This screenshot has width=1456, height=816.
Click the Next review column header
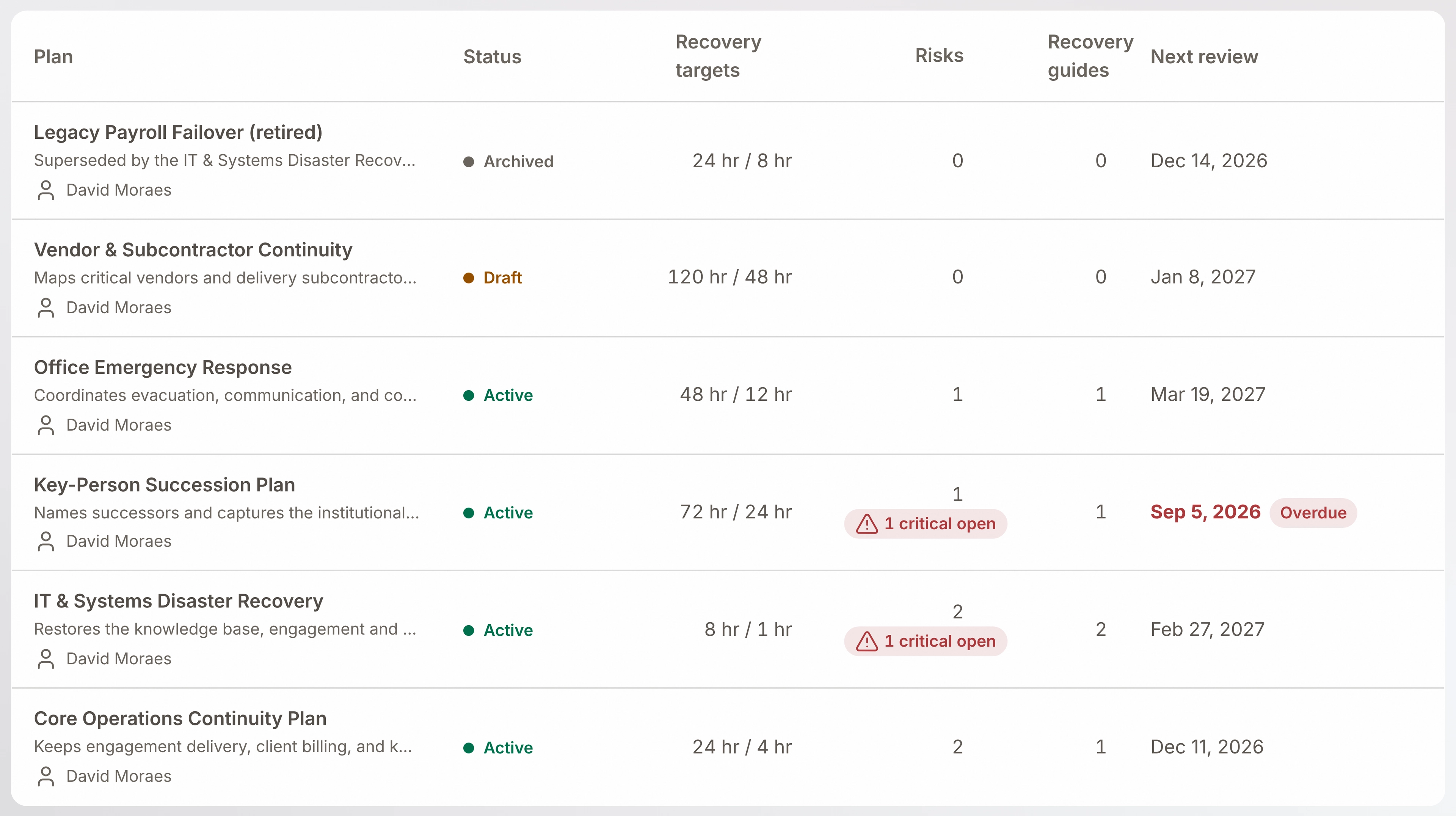pyautogui.click(x=1205, y=56)
